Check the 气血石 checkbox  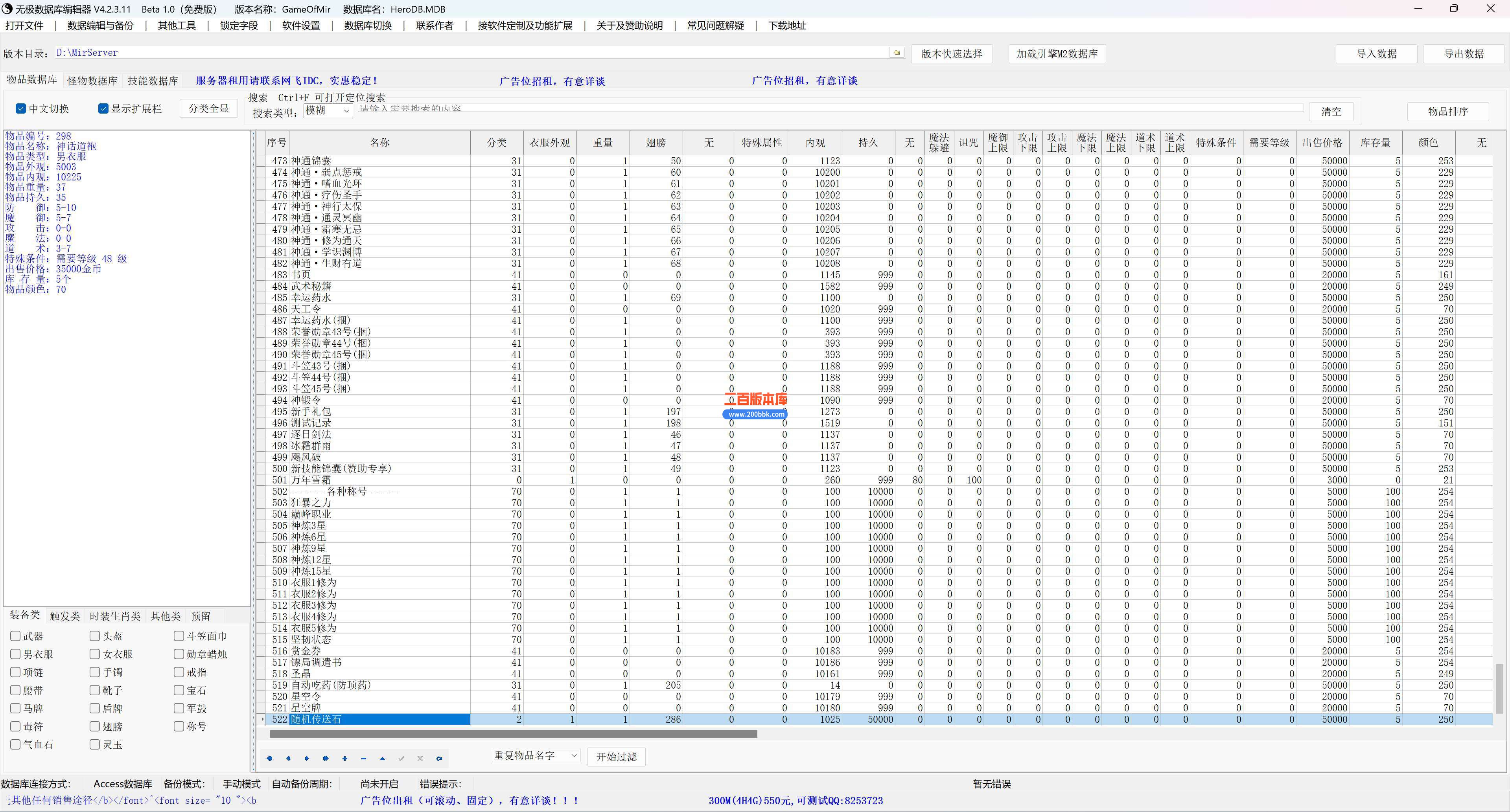(16, 745)
